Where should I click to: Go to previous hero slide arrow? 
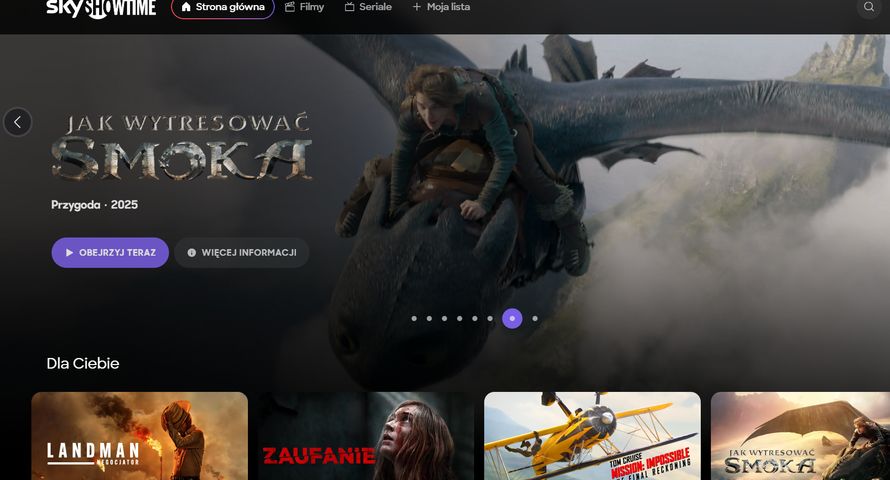coord(18,122)
